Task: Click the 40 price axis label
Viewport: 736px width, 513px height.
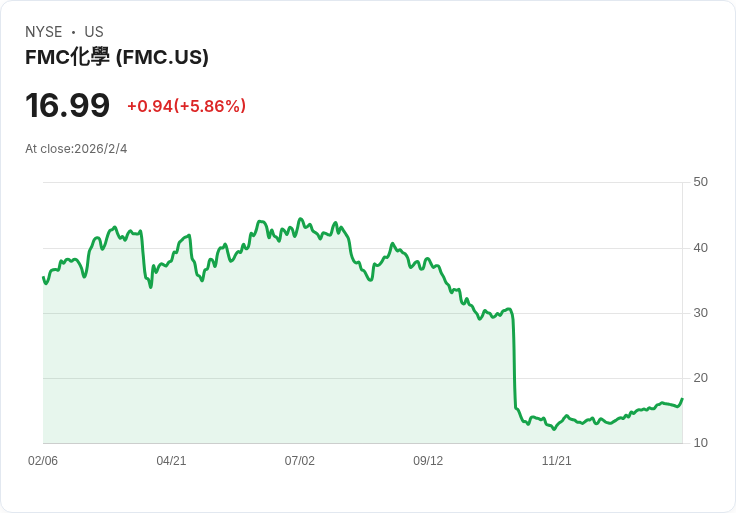Action: [x=700, y=248]
